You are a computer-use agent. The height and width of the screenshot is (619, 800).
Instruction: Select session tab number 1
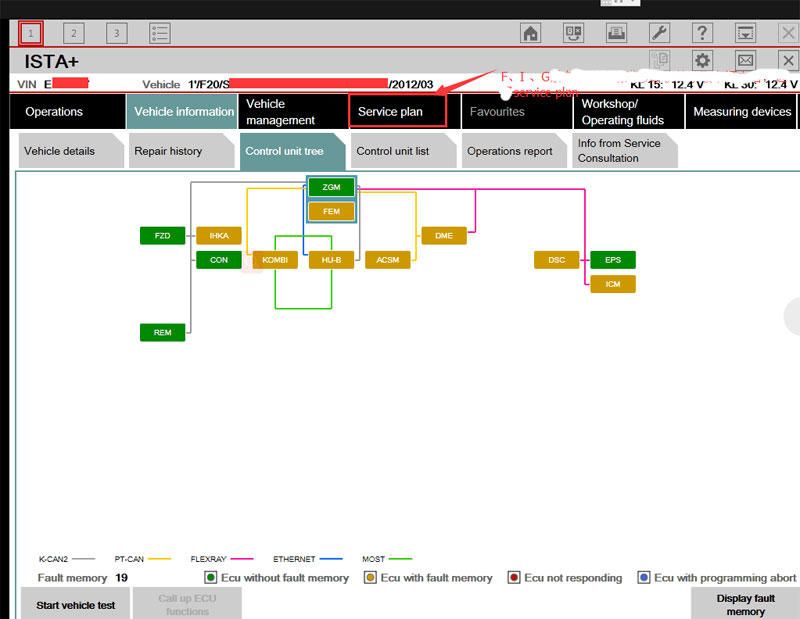coord(31,33)
